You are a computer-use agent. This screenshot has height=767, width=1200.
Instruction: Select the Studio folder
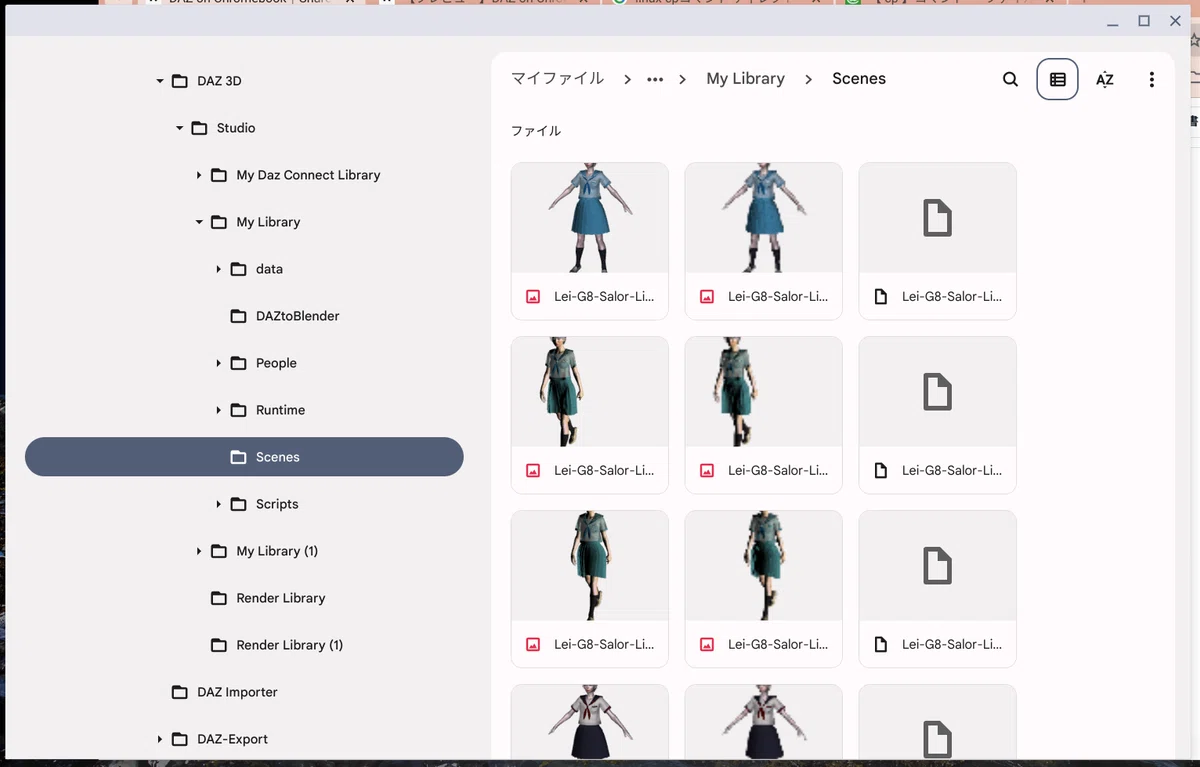[x=244, y=128]
